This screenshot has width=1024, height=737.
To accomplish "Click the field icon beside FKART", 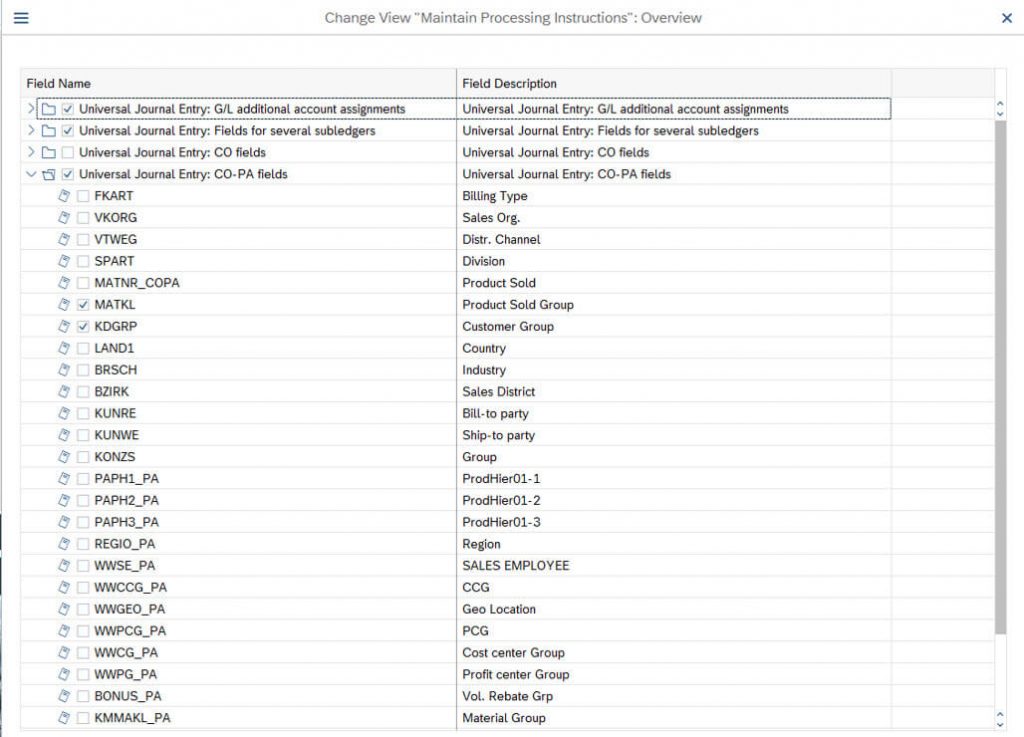I will (64, 196).
